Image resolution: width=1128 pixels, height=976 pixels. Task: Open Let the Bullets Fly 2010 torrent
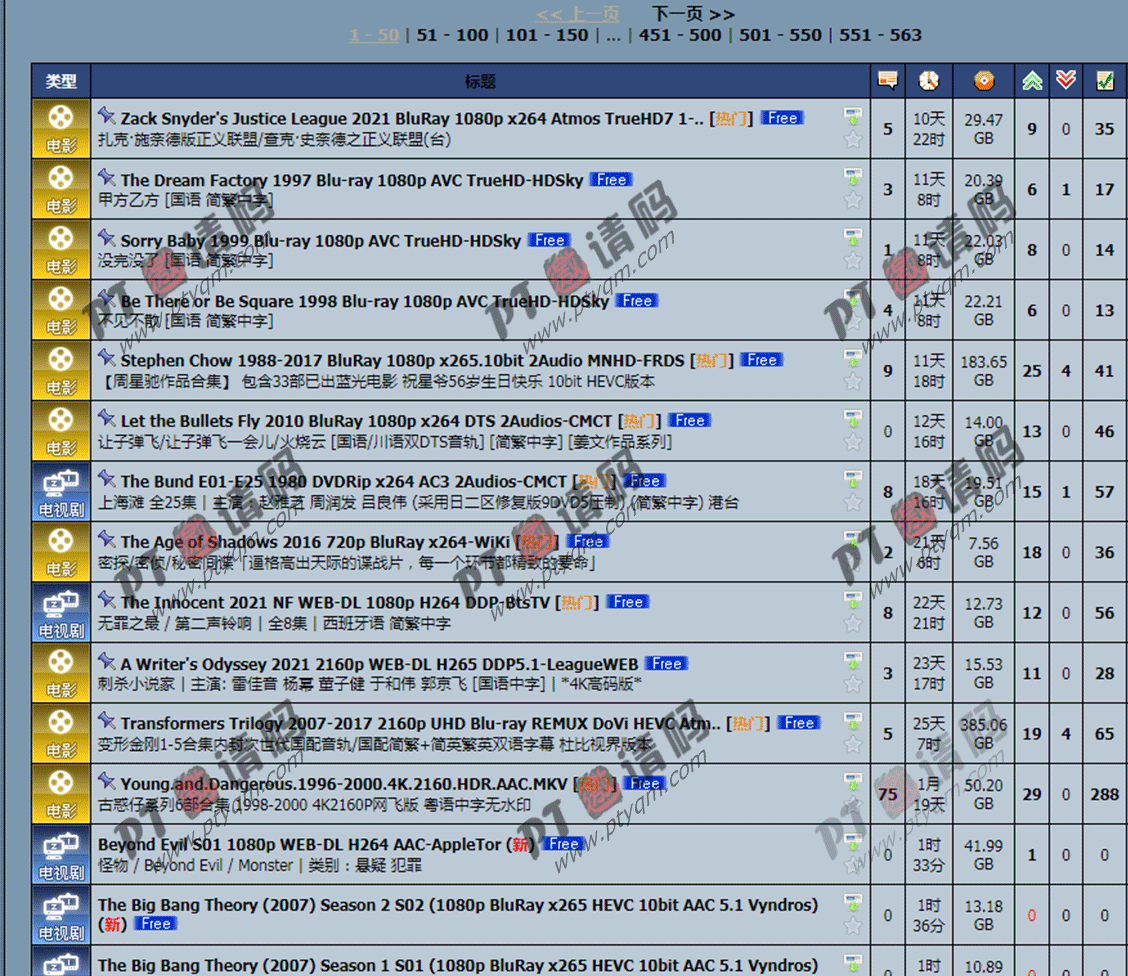[366, 421]
